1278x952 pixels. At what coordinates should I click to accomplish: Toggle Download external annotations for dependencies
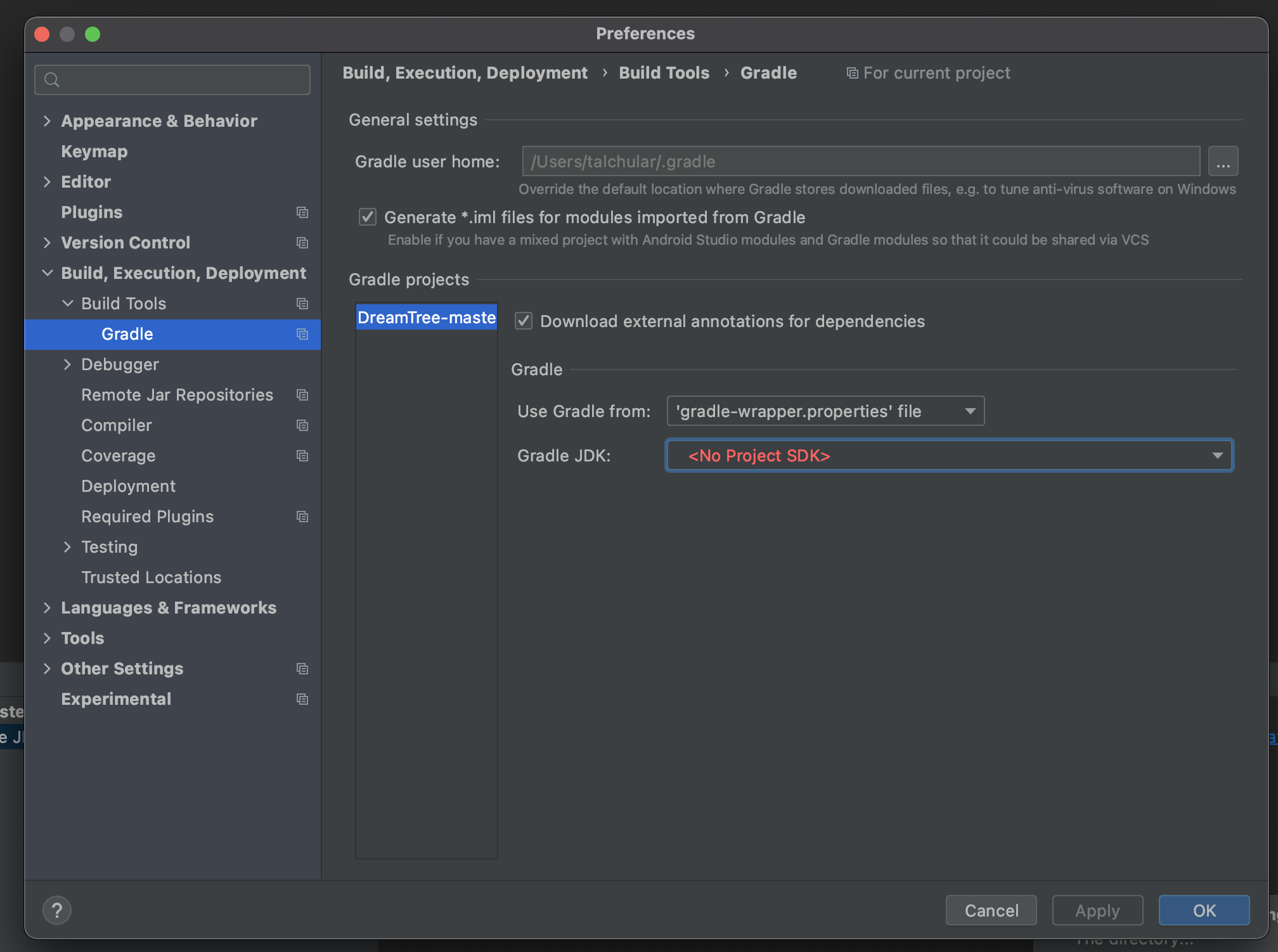[x=524, y=321]
